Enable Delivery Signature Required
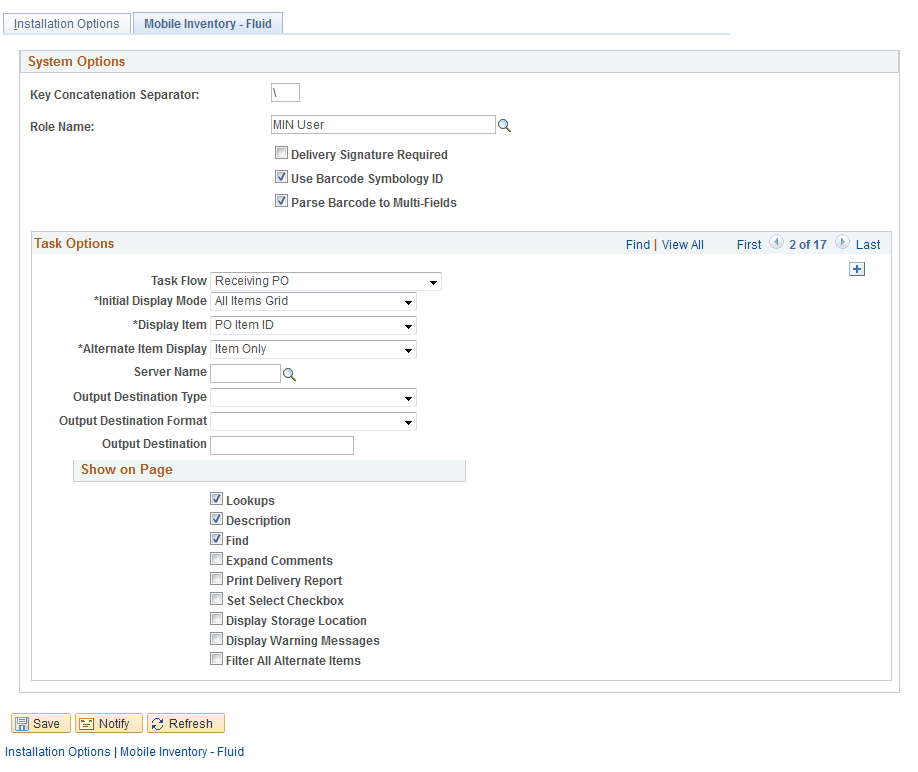 [x=281, y=153]
